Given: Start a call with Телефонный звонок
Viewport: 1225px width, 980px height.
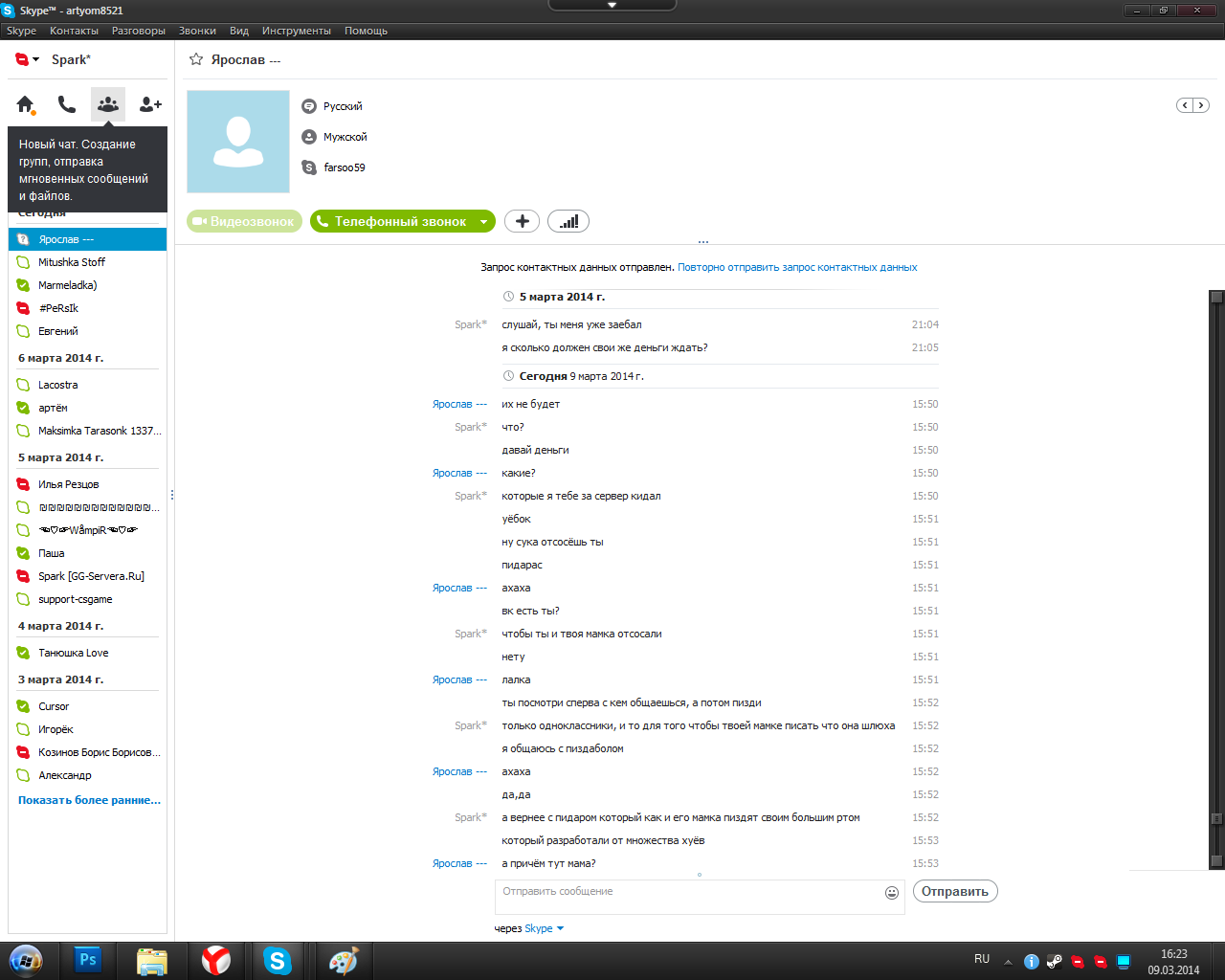Looking at the screenshot, I should coord(391,221).
